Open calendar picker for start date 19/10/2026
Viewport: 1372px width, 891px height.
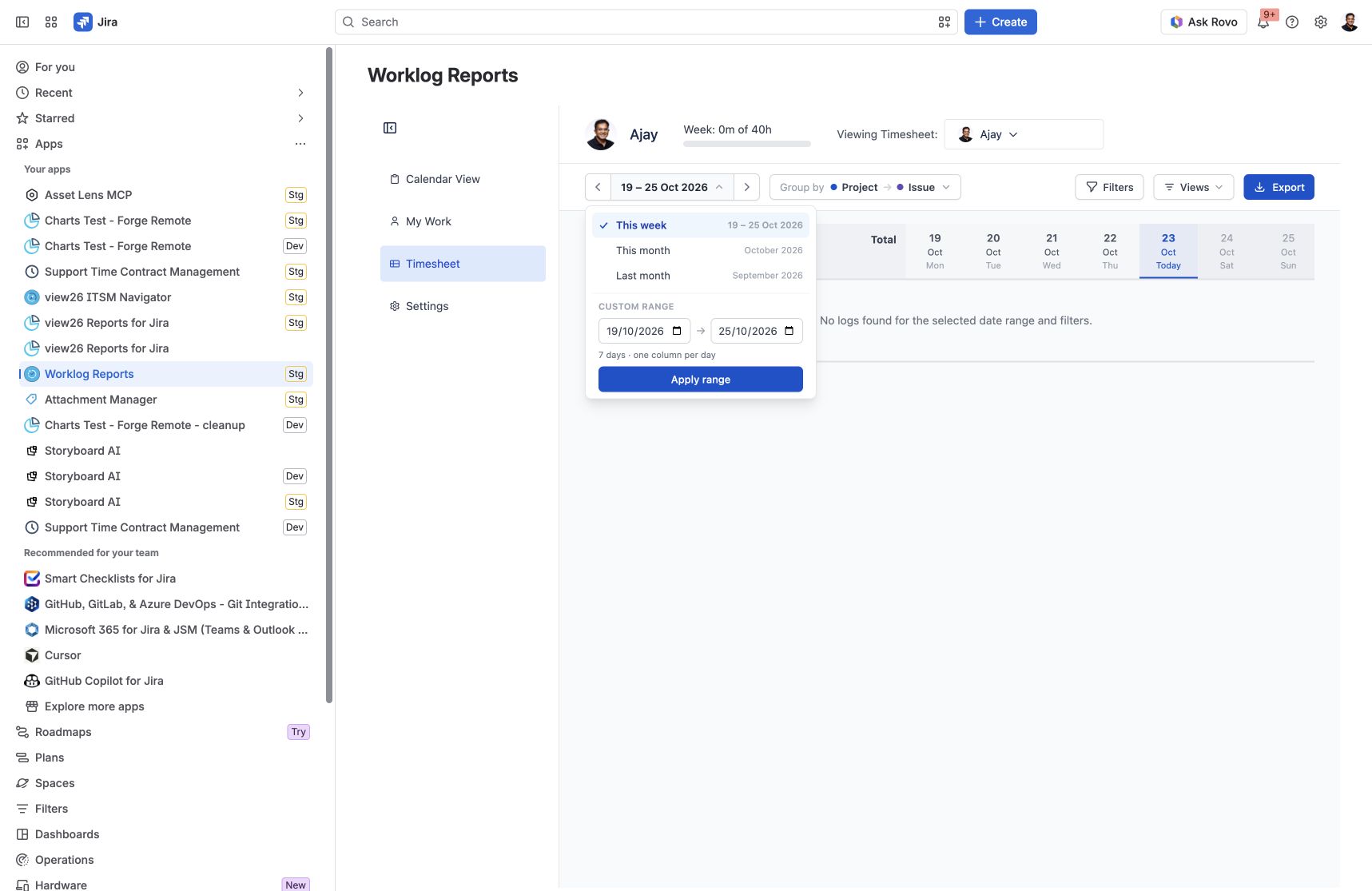[677, 331]
